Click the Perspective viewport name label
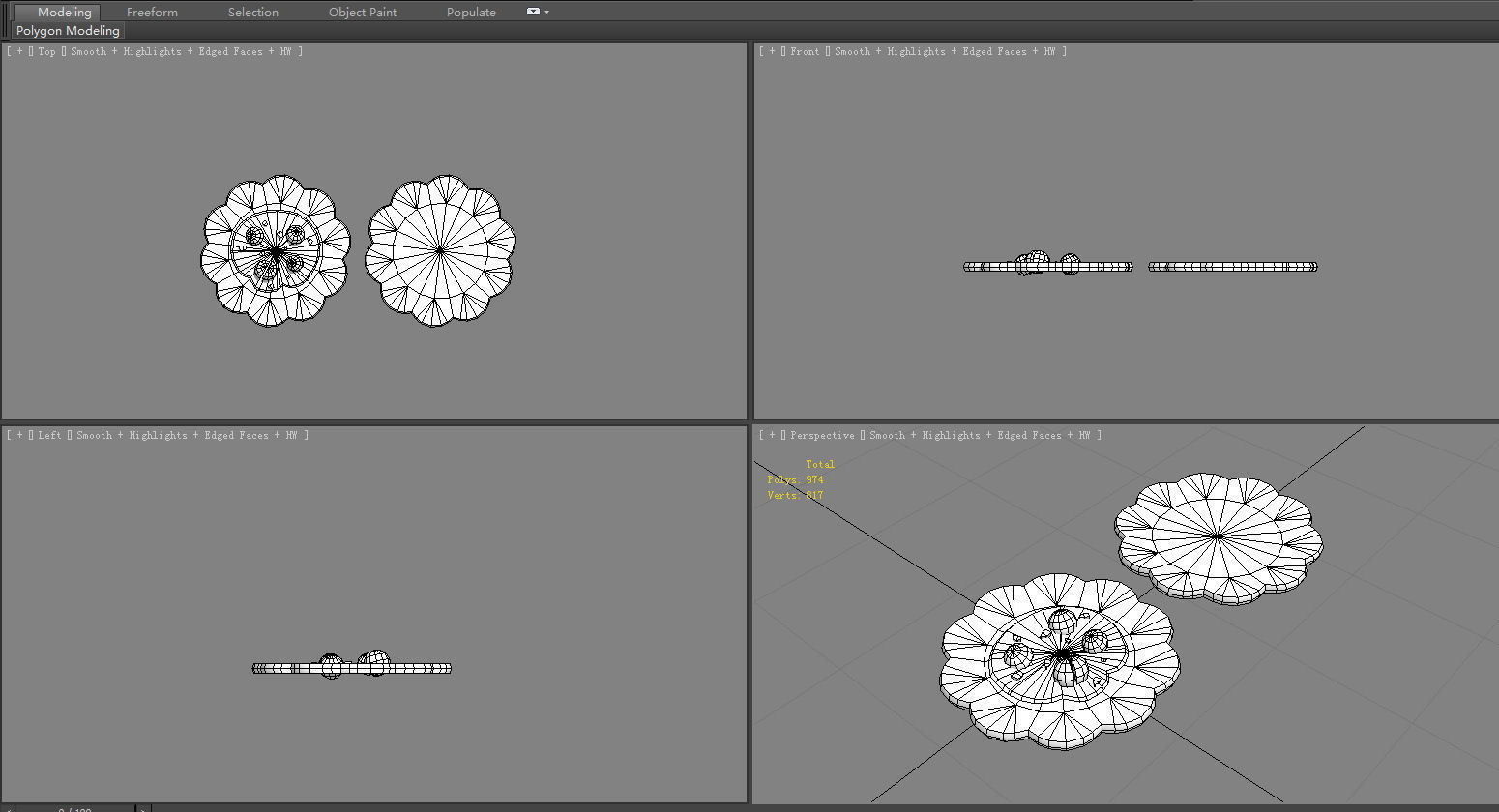The height and width of the screenshot is (812, 1499). point(822,435)
